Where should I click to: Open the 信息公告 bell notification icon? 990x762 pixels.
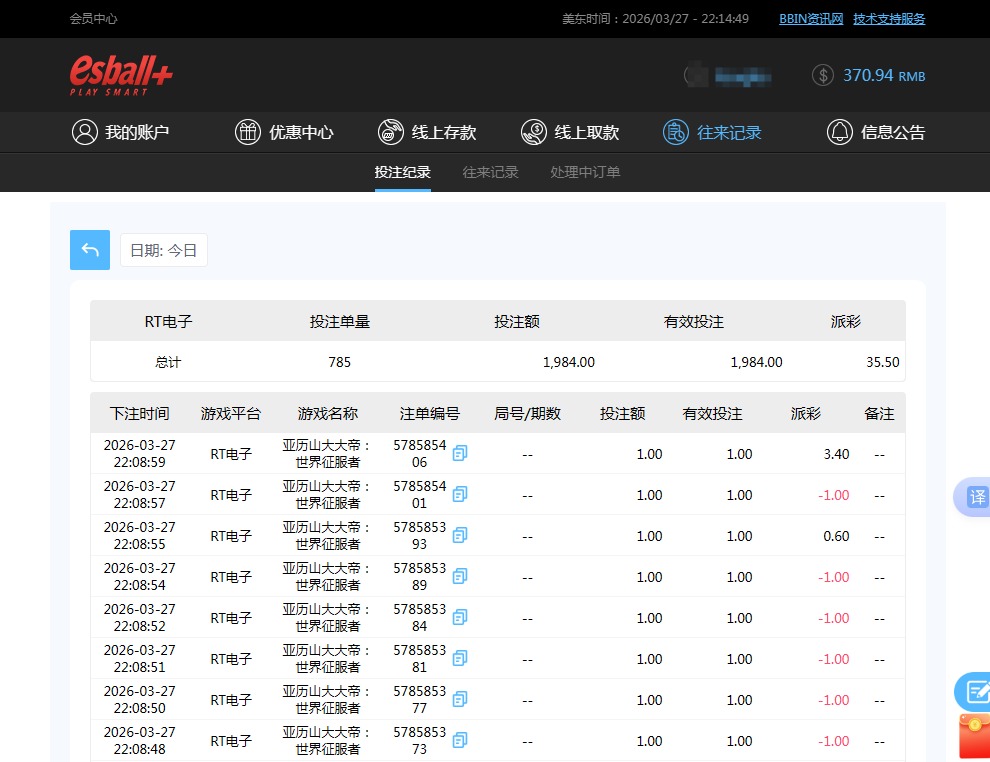840,131
